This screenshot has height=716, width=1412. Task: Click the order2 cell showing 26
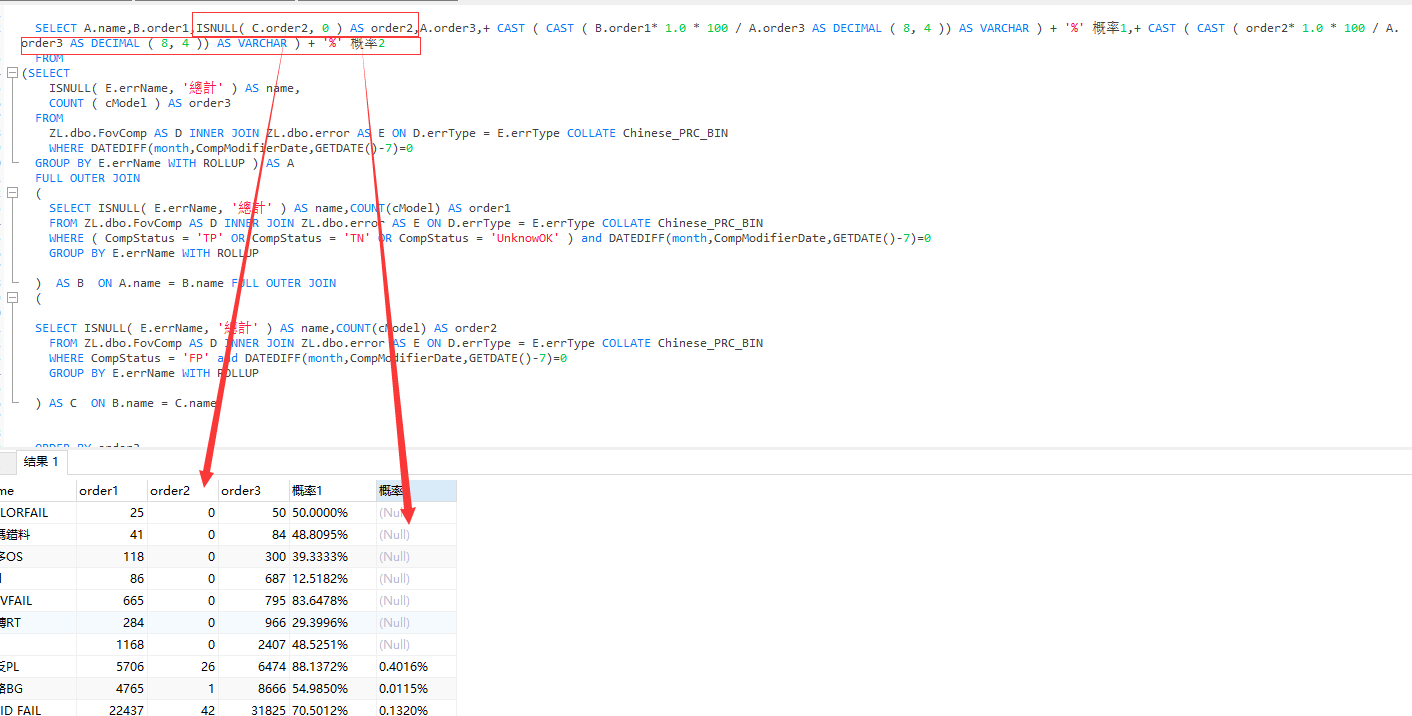[x=183, y=666]
